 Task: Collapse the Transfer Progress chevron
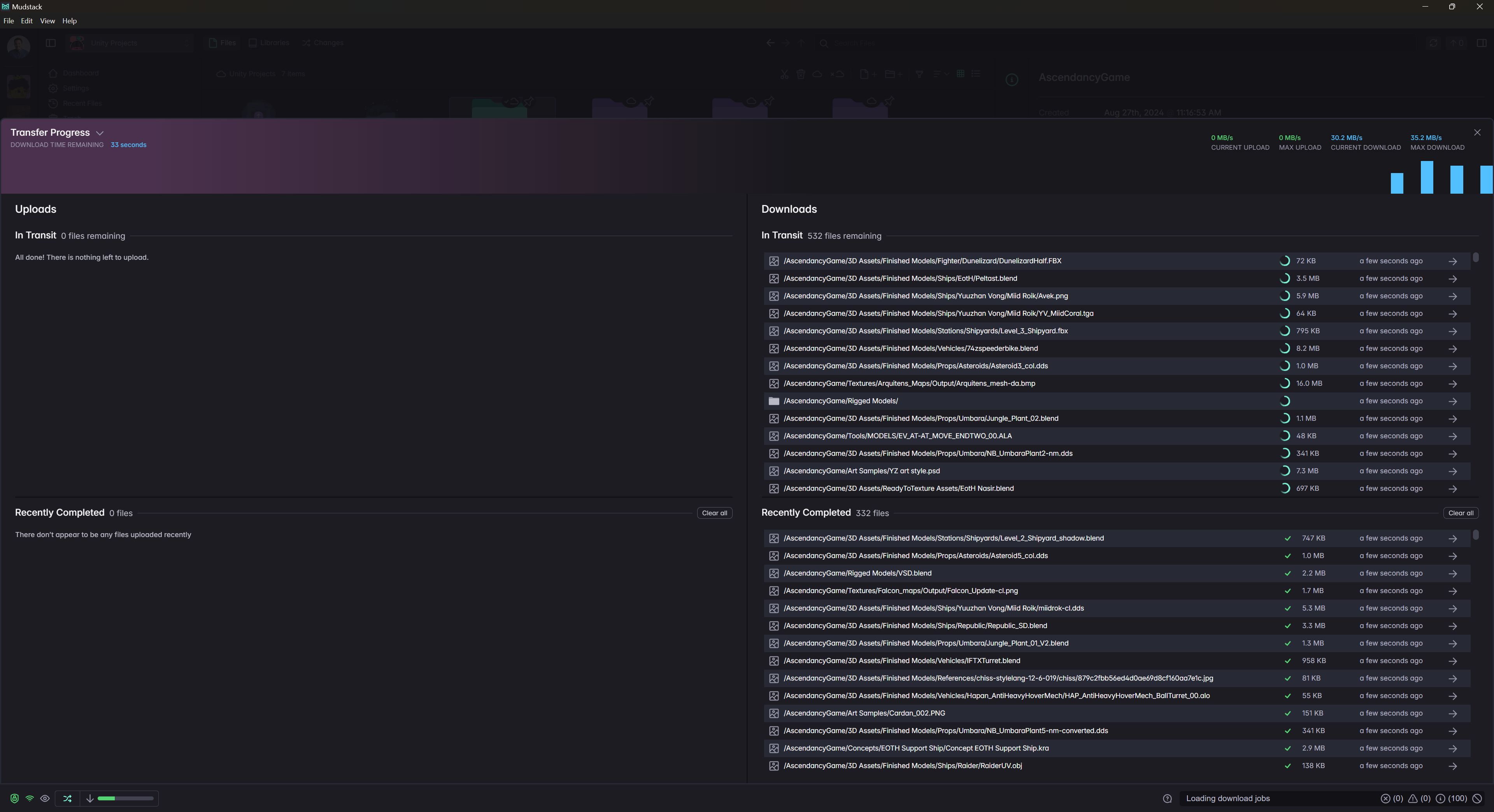tap(100, 133)
